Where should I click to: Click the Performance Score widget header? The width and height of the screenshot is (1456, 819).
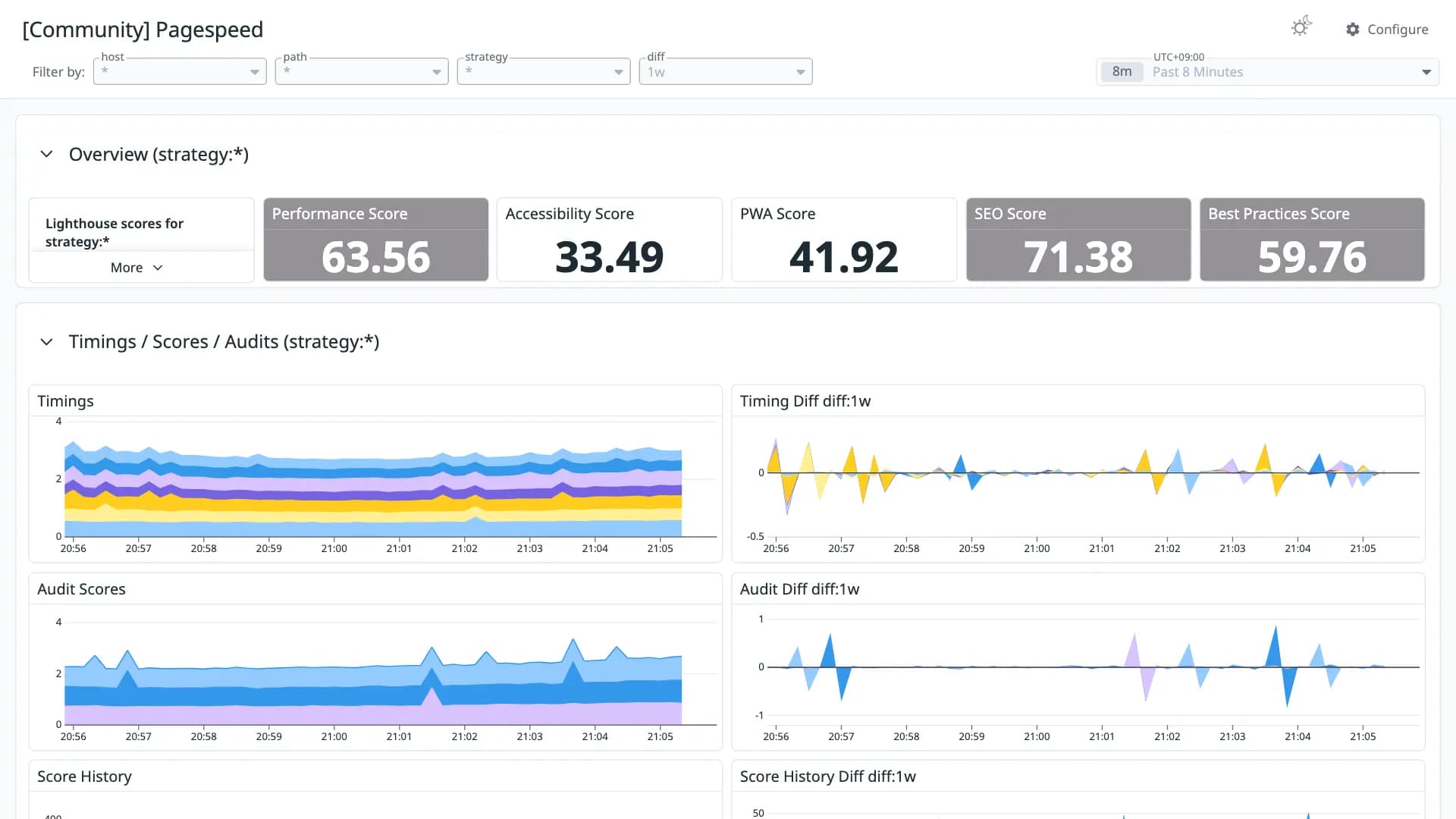point(376,214)
